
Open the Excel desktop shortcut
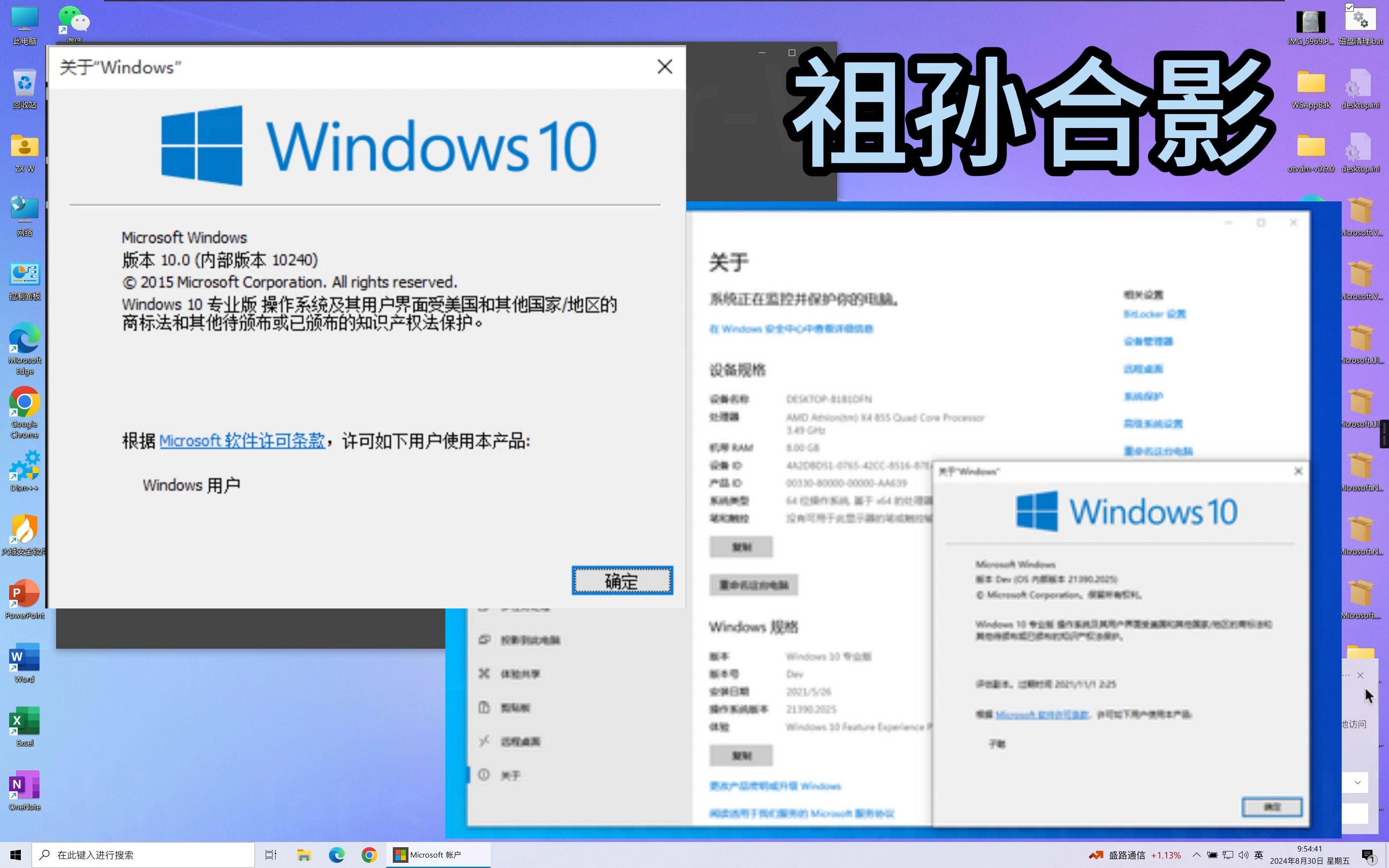pyautogui.click(x=25, y=722)
